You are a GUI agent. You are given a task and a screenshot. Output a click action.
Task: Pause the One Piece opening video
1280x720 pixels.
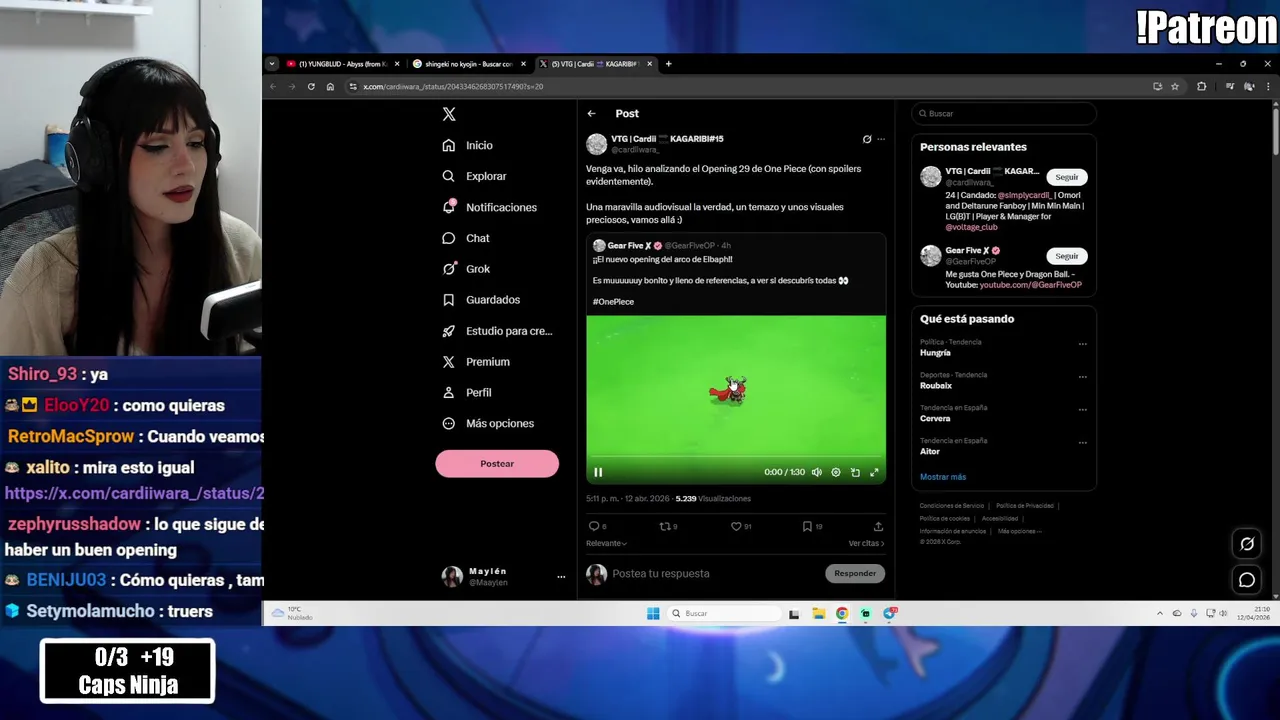(598, 472)
